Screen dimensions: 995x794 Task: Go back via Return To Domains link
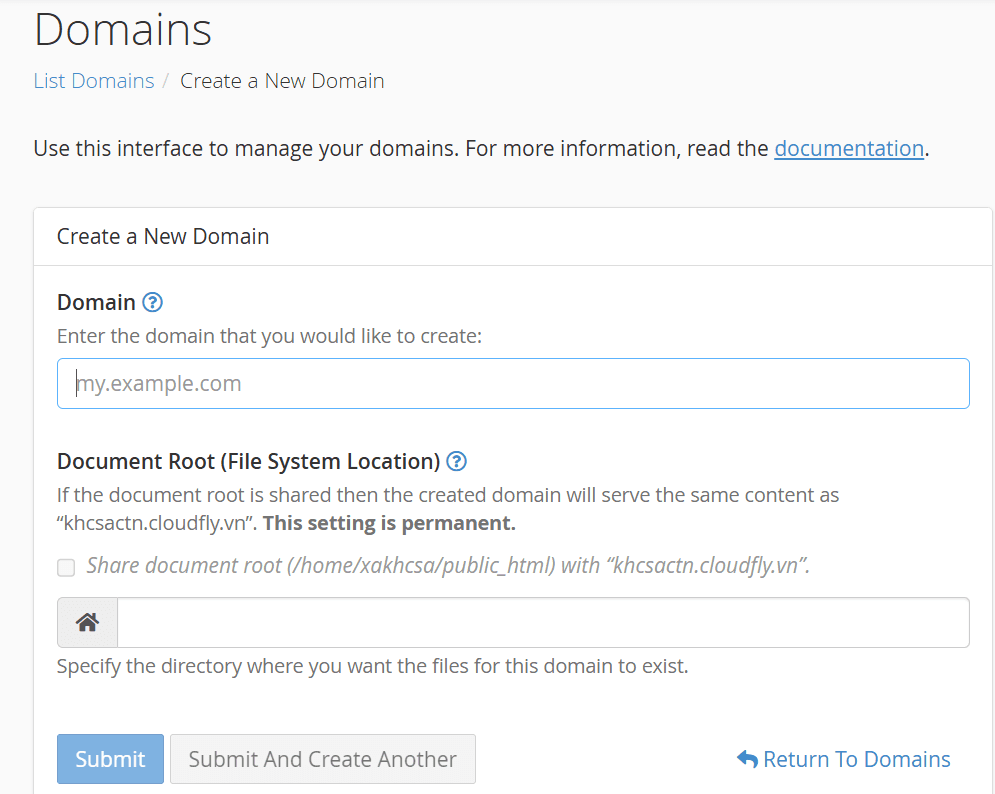coord(856,759)
